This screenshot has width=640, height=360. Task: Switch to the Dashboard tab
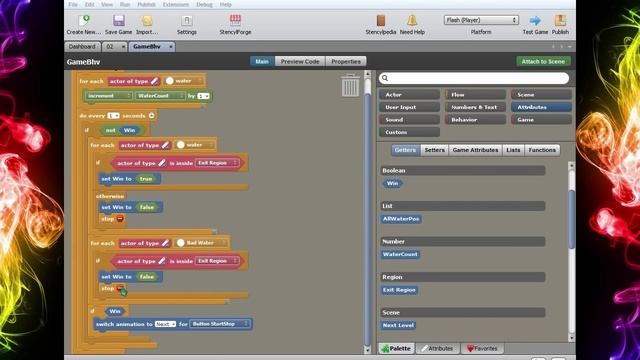click(x=82, y=47)
